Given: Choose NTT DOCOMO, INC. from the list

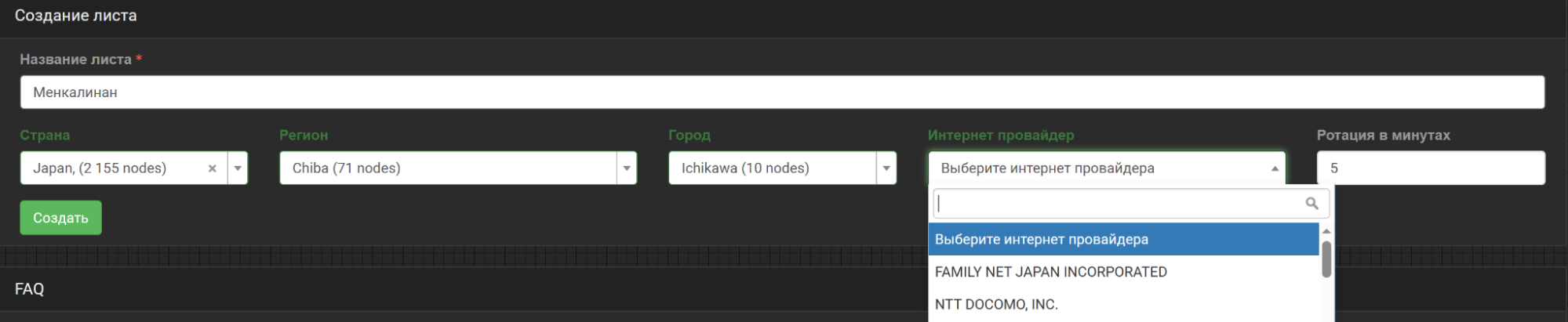Looking at the screenshot, I should pos(996,305).
